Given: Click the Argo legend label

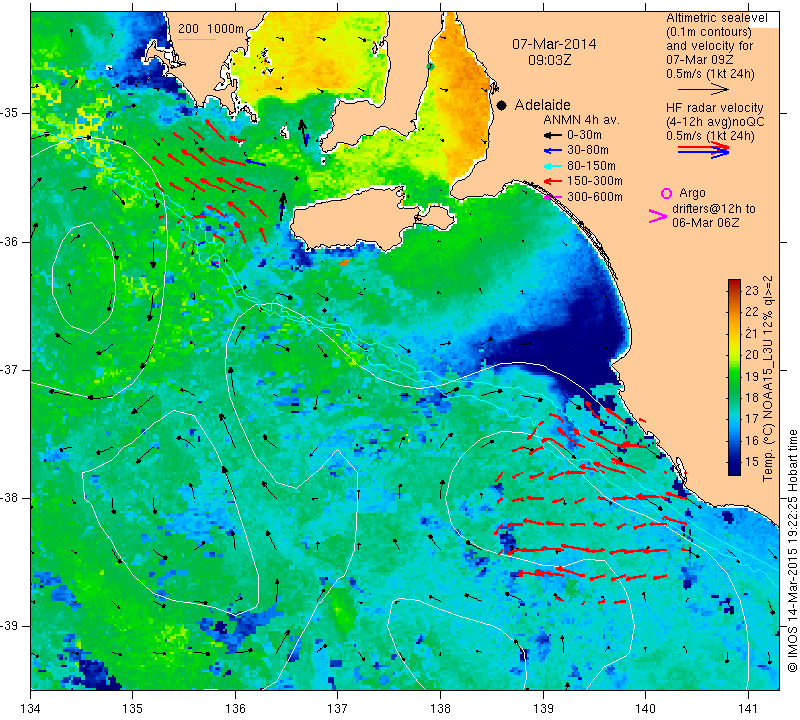Looking at the screenshot, I should pos(692,193).
